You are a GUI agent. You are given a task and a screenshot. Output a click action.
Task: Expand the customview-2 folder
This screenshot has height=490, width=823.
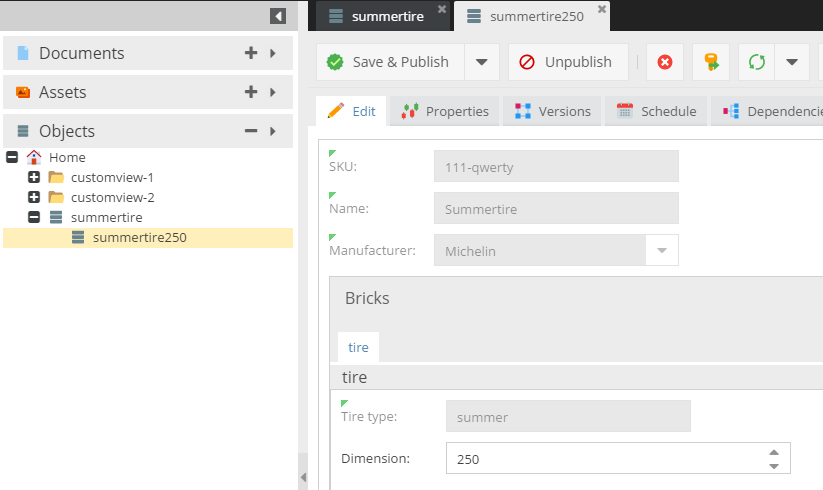coord(34,197)
